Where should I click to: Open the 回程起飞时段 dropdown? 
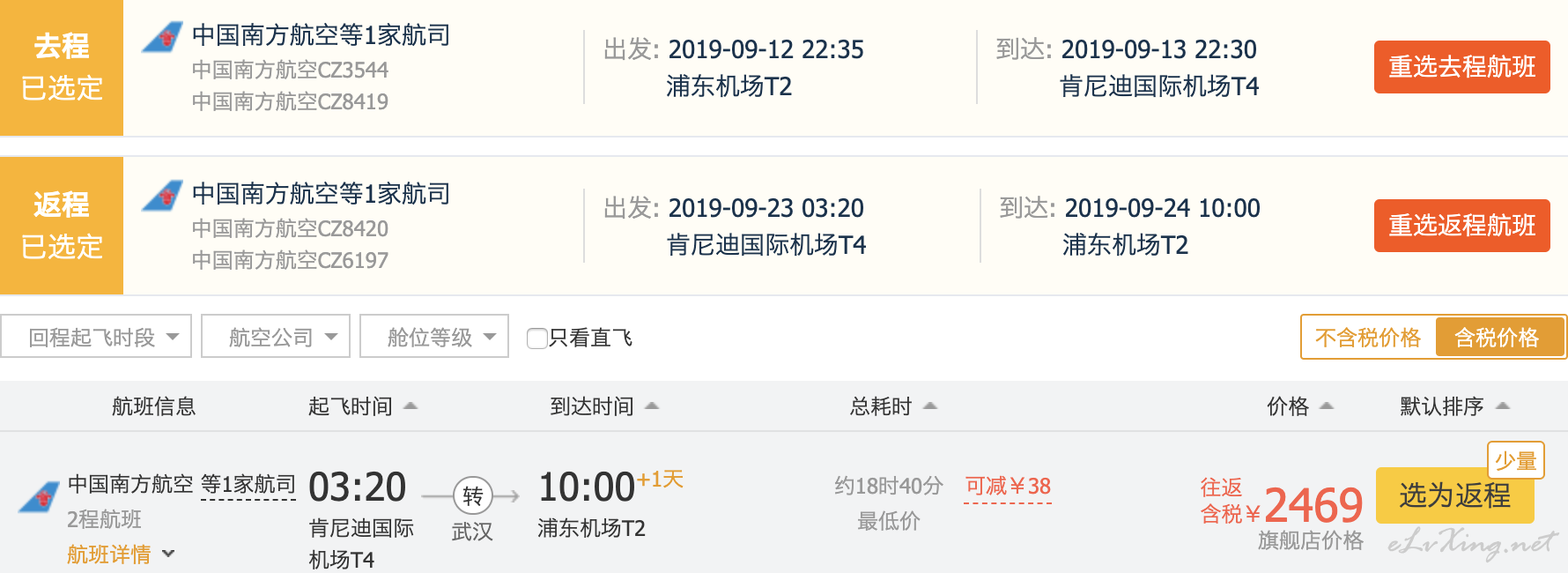coord(96,337)
